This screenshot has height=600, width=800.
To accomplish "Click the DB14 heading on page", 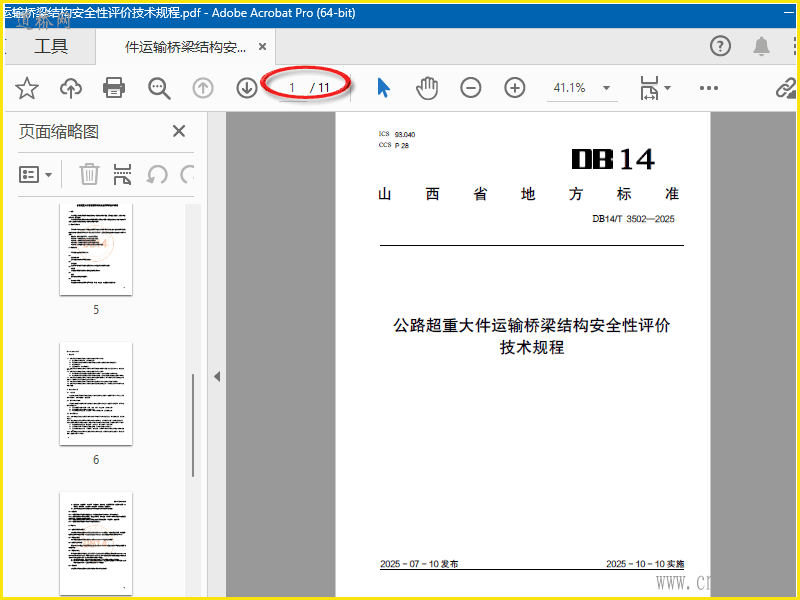I will coord(613,159).
